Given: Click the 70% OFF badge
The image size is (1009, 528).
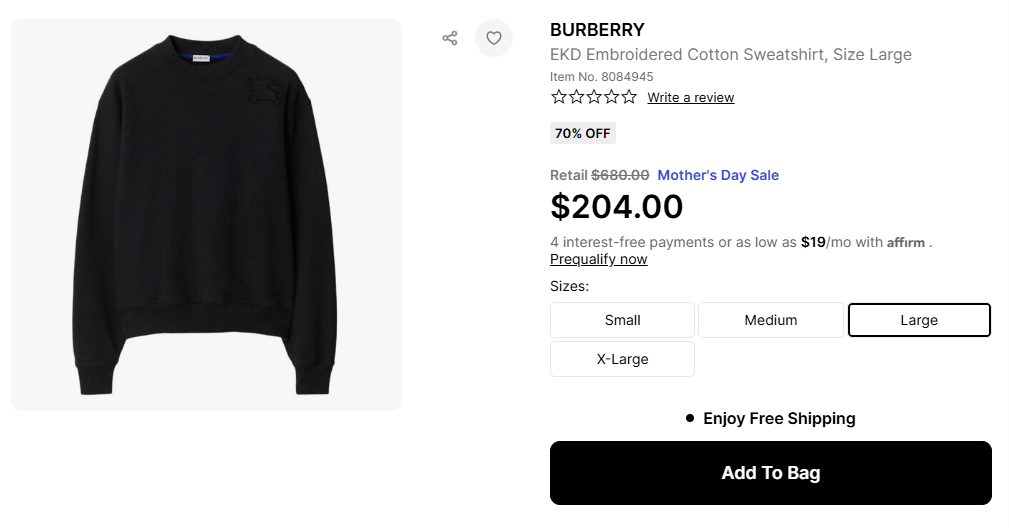Looking at the screenshot, I should [582, 133].
